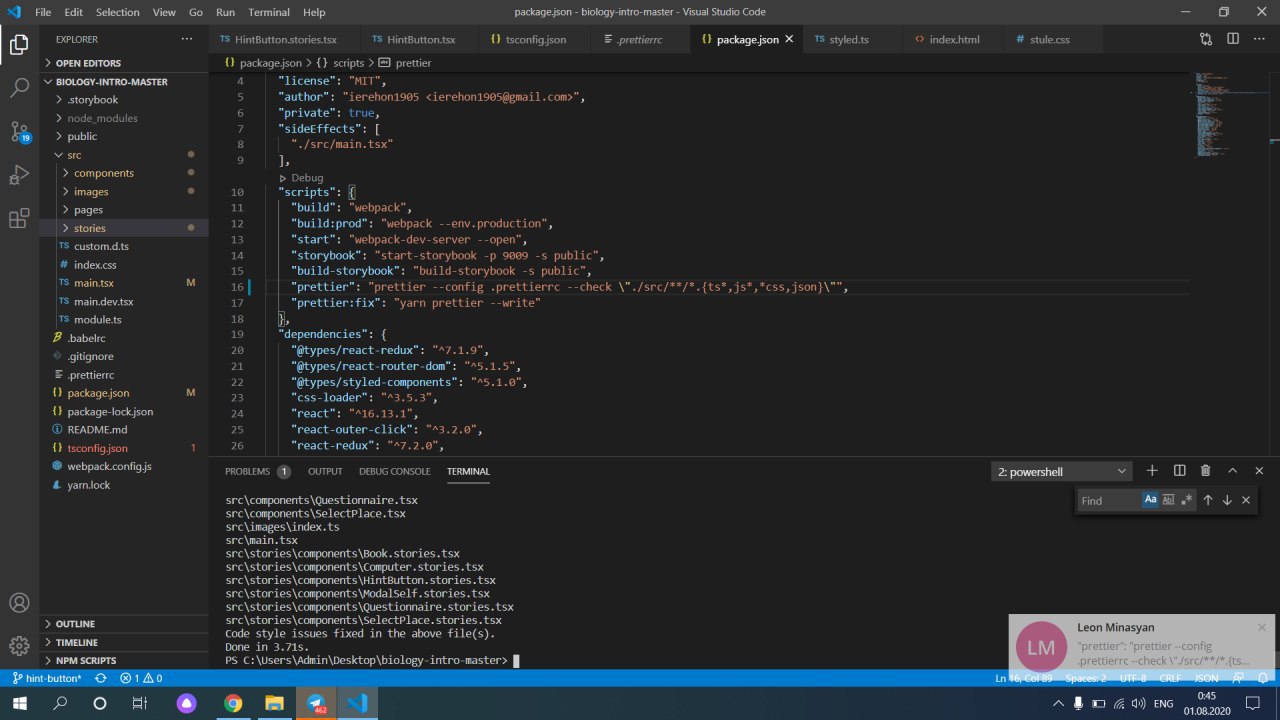Open the Telegram app in taskbar

316,703
